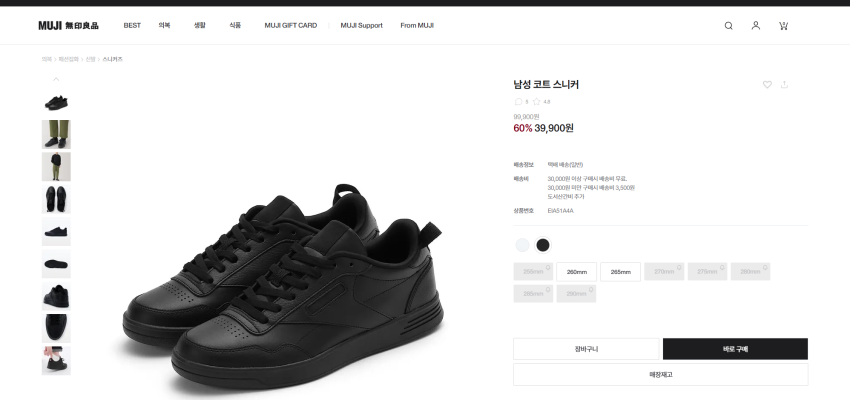Viewport: 850px width, 400px height.
Task: Select the 265mm size option
Action: click(x=620, y=271)
